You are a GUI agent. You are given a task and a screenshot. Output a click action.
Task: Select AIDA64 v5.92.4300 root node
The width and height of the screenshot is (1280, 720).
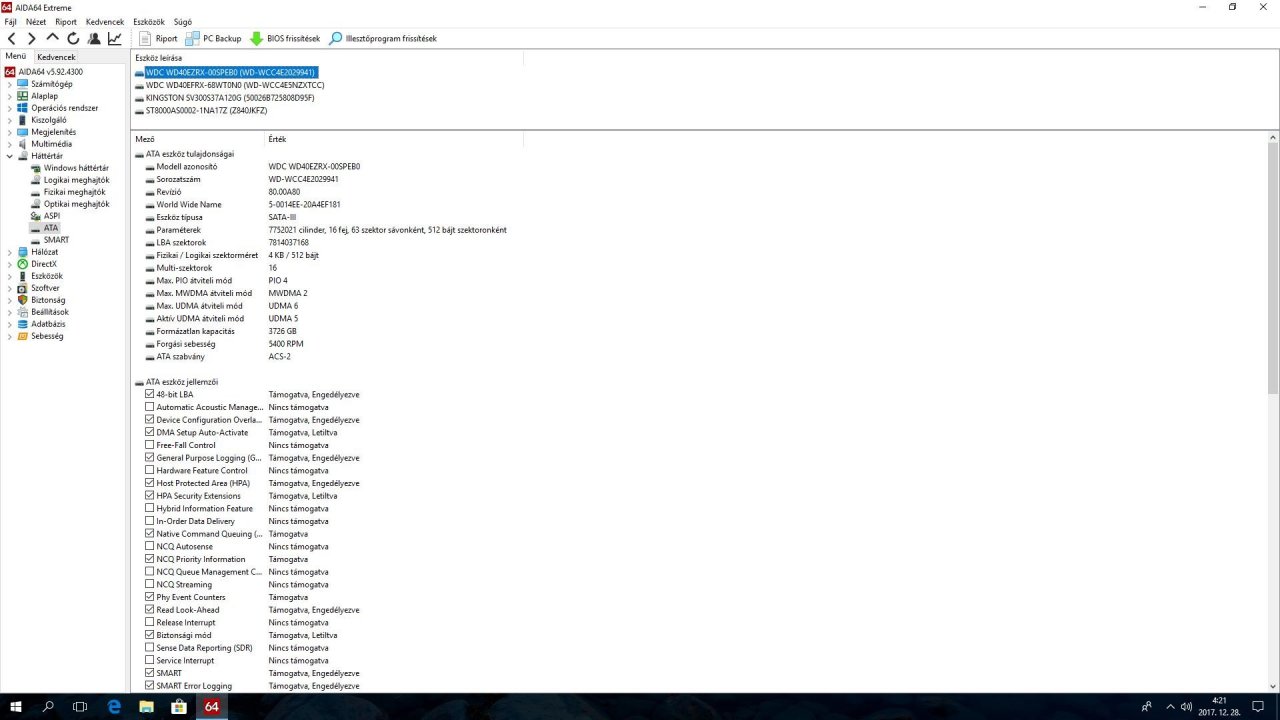(x=50, y=72)
